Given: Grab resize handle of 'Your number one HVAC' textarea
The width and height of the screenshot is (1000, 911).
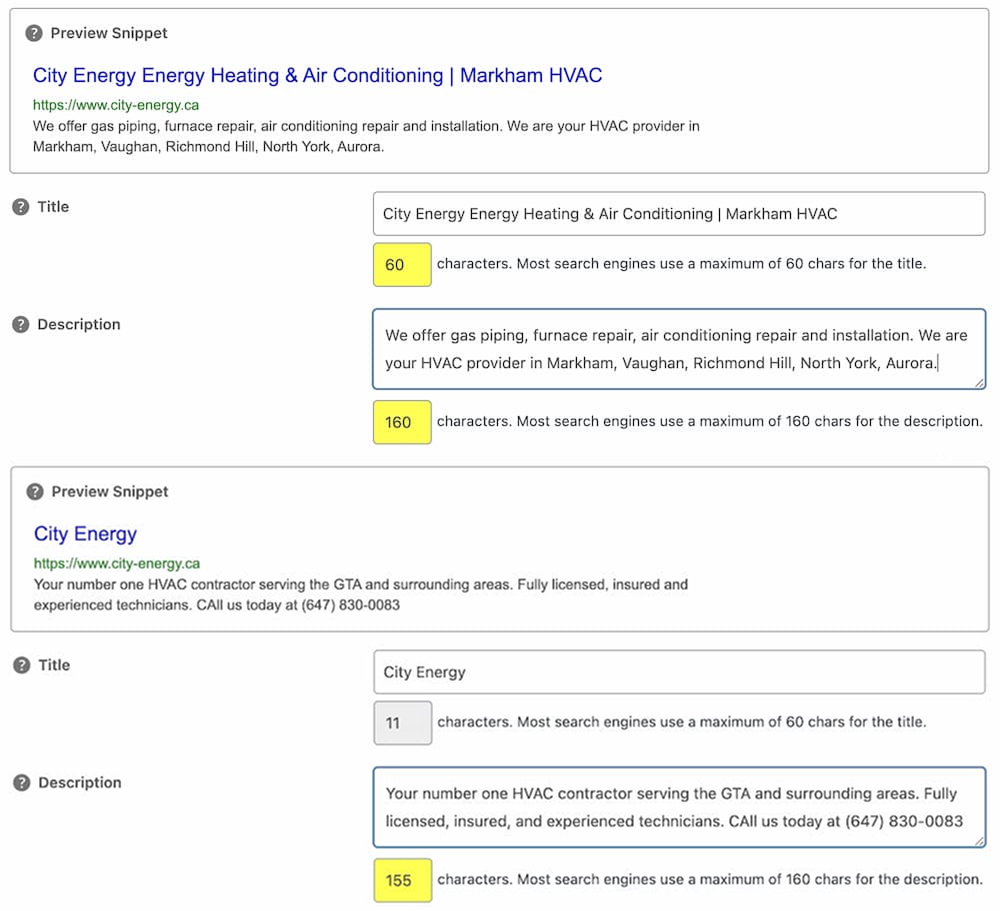Looking at the screenshot, I should 979,841.
